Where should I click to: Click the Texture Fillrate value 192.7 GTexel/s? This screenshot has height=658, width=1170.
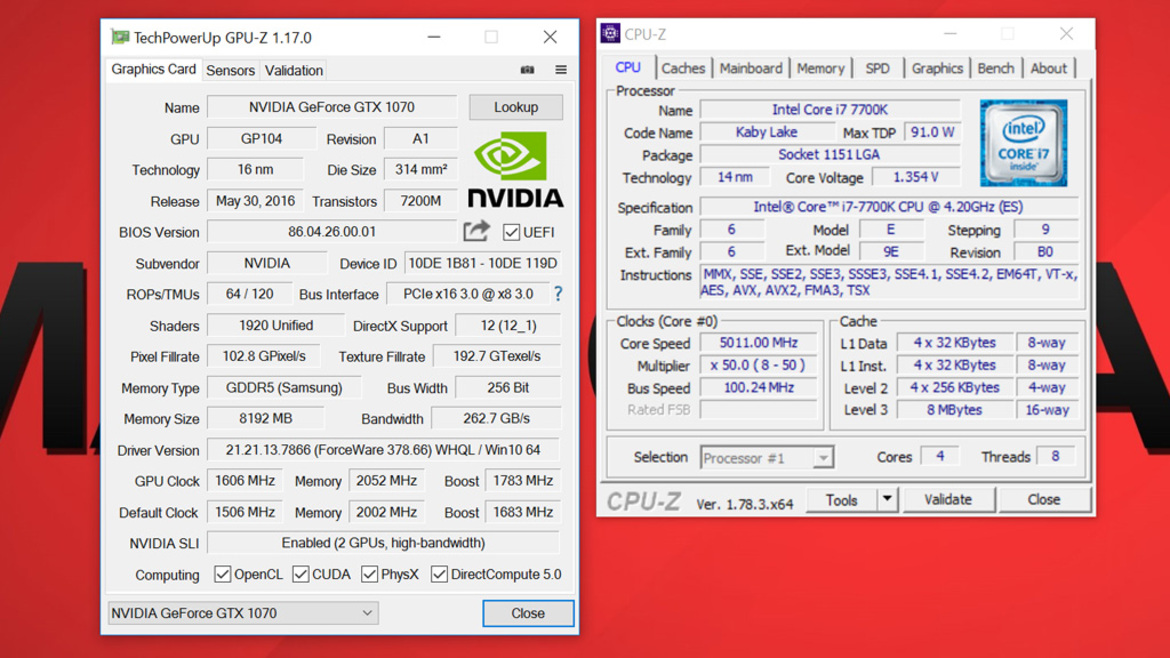[x=496, y=356]
